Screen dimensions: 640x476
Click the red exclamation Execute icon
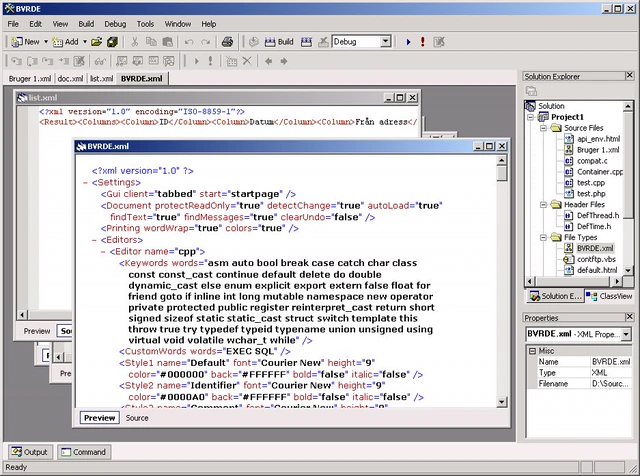point(422,42)
